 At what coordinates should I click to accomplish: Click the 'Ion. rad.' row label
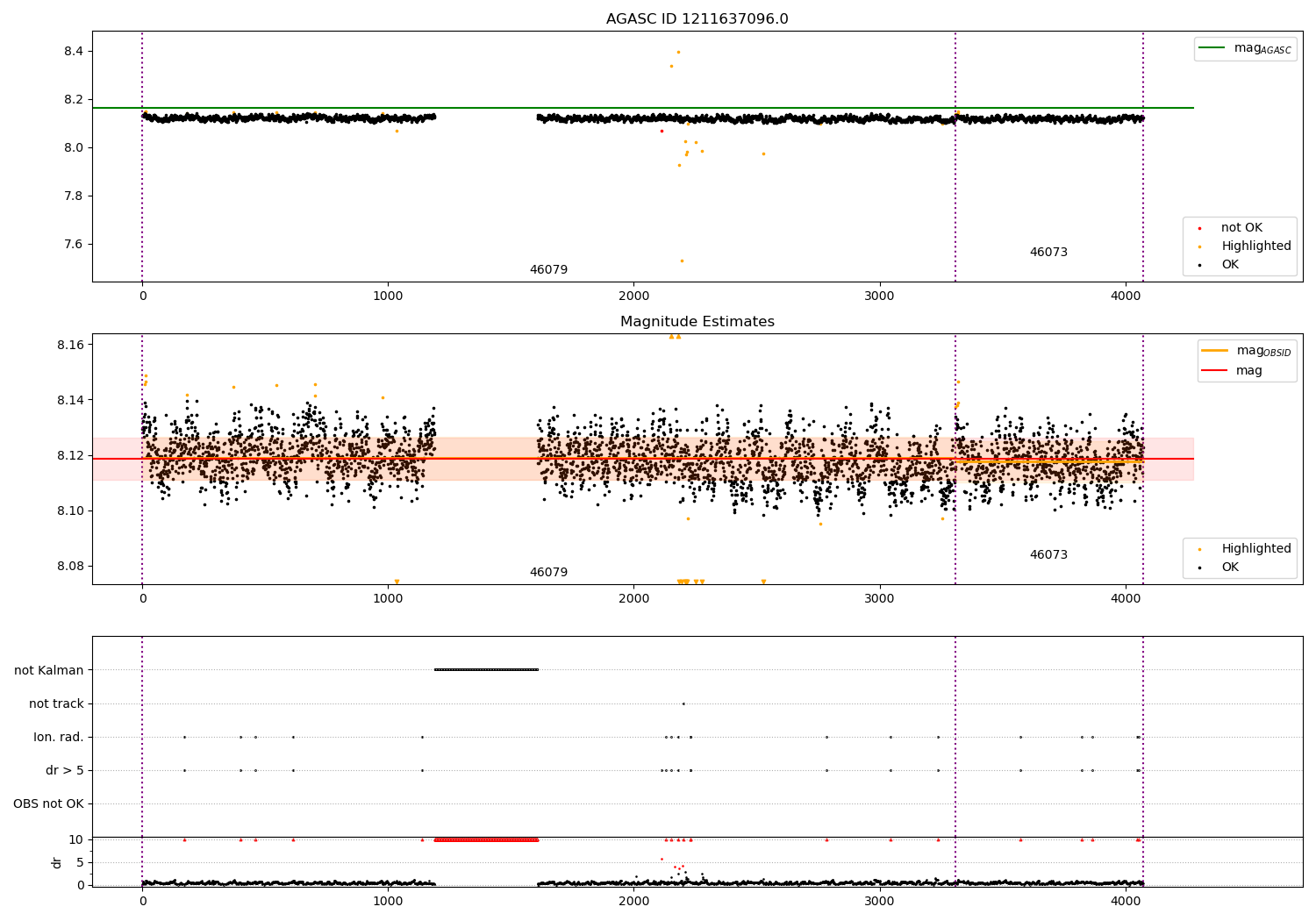click(59, 737)
